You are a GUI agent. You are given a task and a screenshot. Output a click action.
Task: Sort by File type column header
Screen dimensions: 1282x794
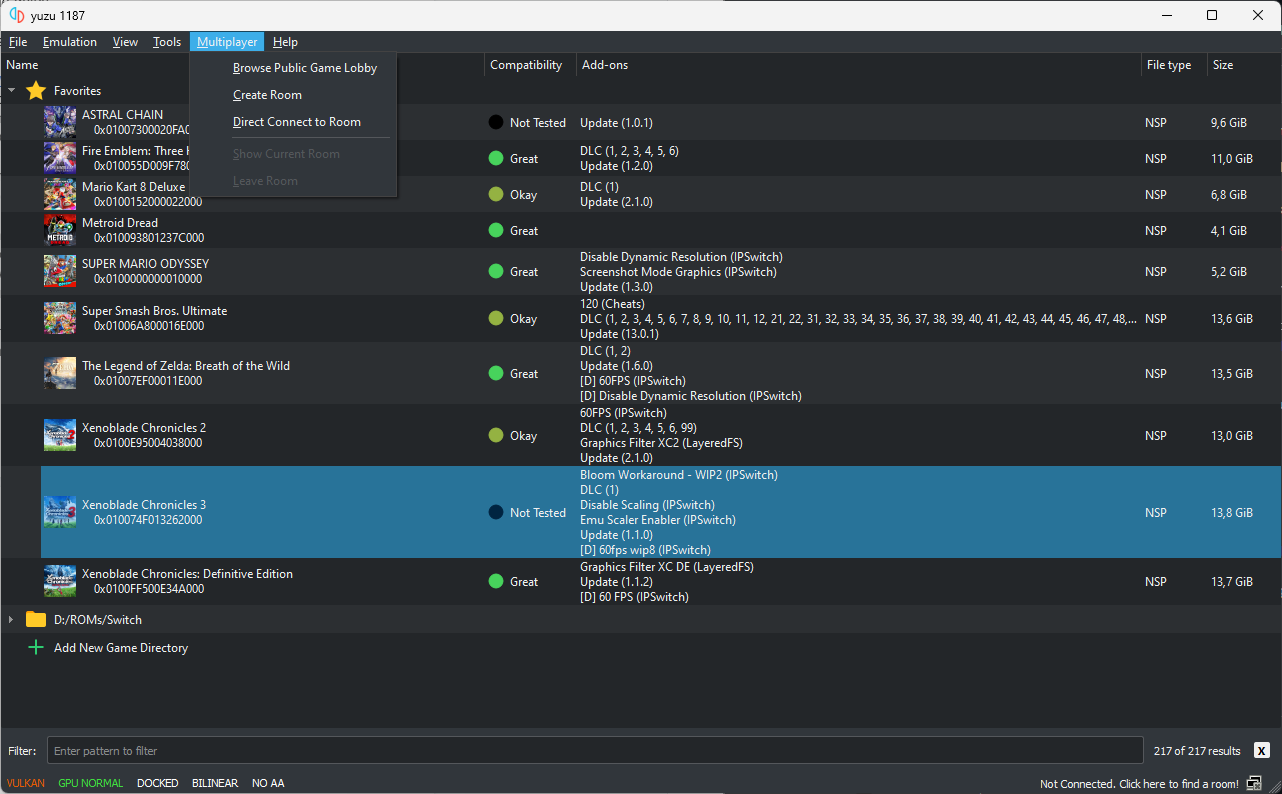click(1174, 65)
